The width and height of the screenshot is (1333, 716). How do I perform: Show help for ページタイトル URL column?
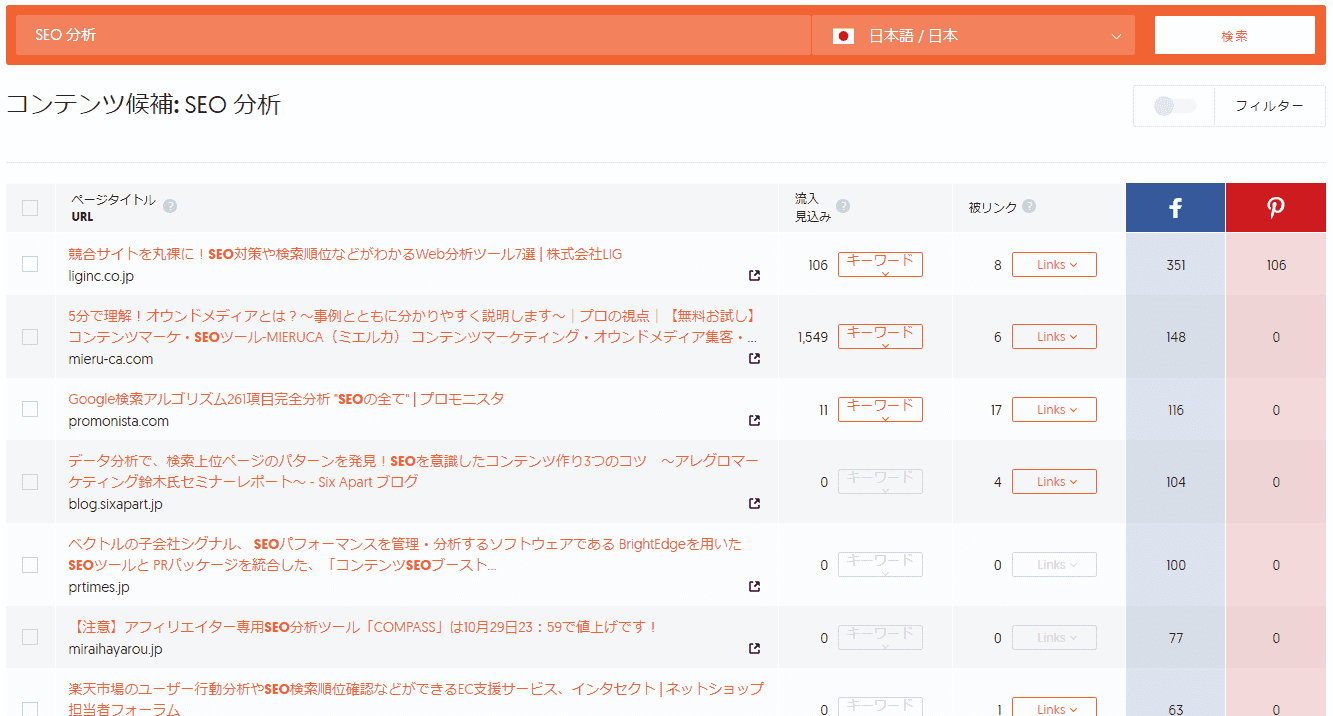[x=170, y=206]
